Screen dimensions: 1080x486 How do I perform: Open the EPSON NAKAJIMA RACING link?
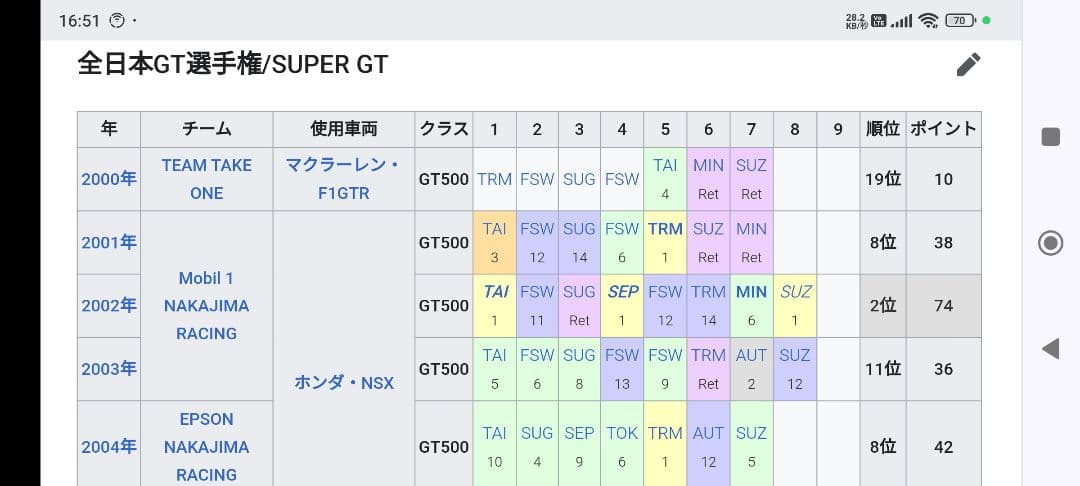[206, 446]
